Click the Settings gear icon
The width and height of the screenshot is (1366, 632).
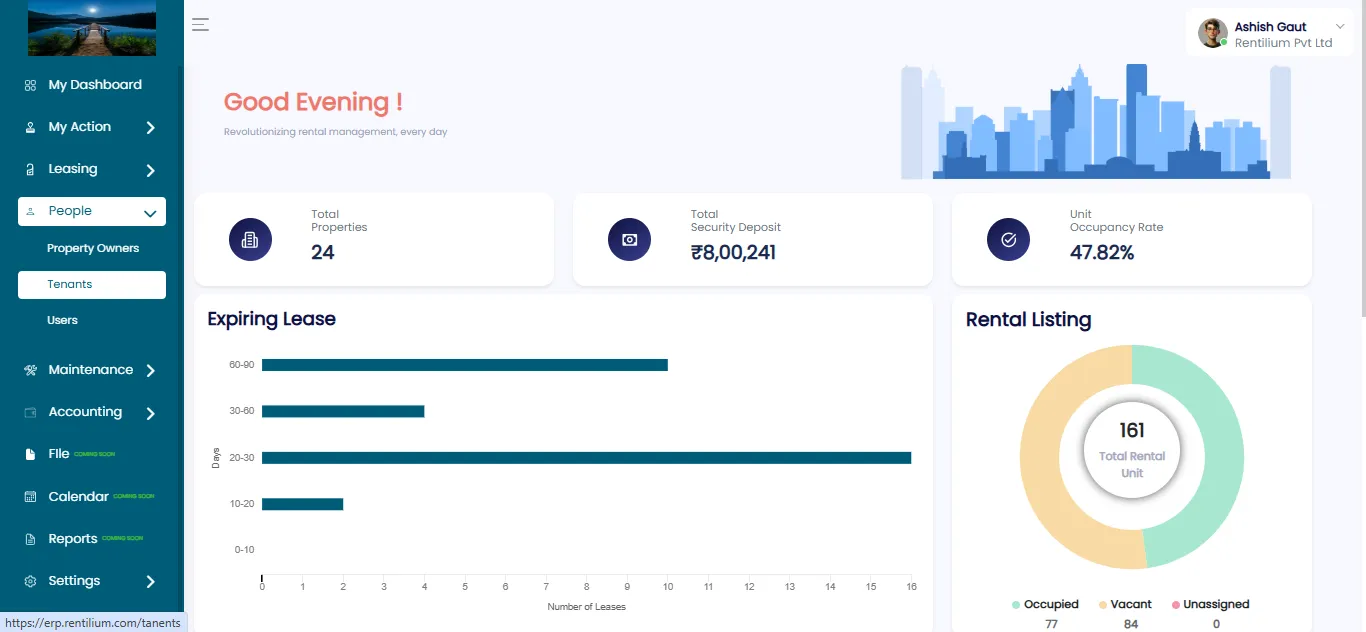tap(30, 582)
